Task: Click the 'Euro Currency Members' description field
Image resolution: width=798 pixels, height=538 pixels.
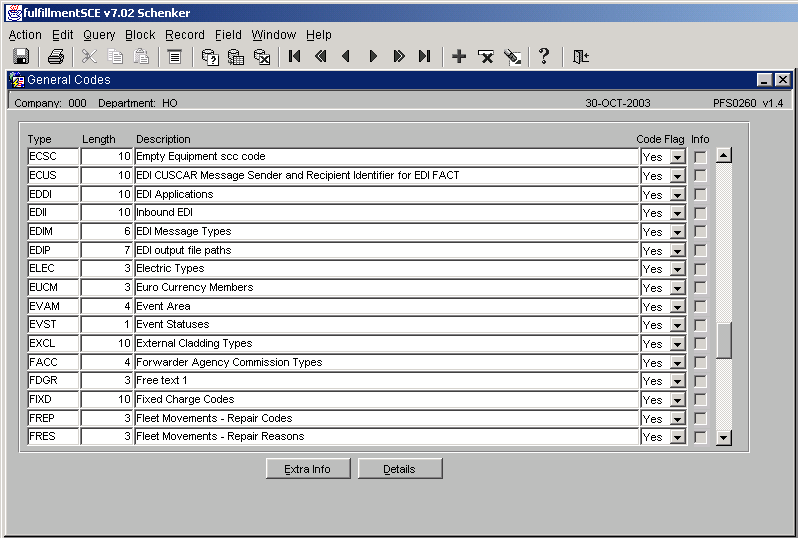Action: (x=386, y=288)
